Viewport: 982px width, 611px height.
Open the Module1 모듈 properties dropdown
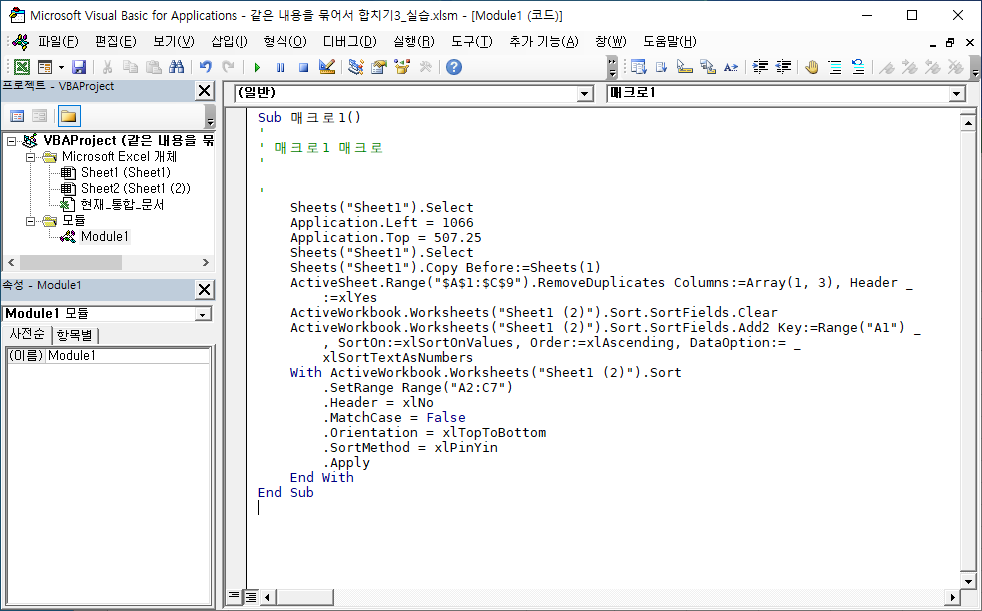point(203,314)
